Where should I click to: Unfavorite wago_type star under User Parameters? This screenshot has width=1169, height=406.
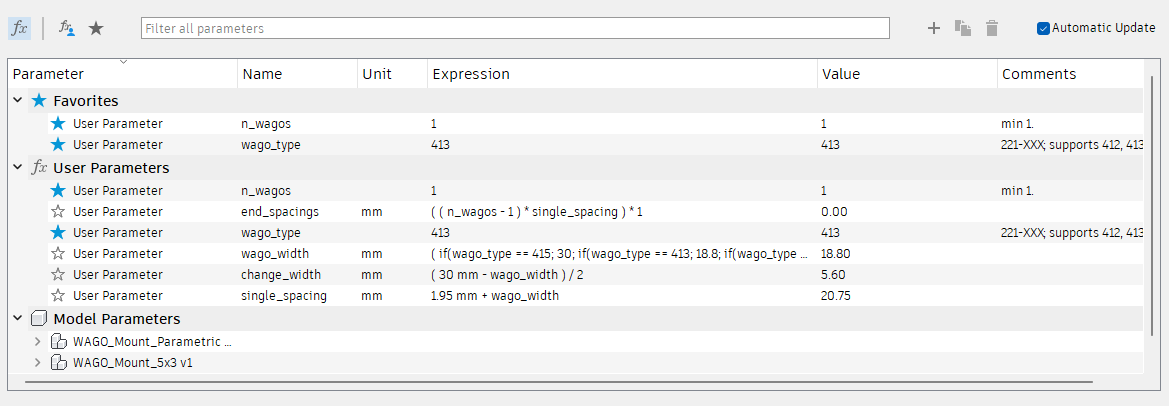[58, 232]
